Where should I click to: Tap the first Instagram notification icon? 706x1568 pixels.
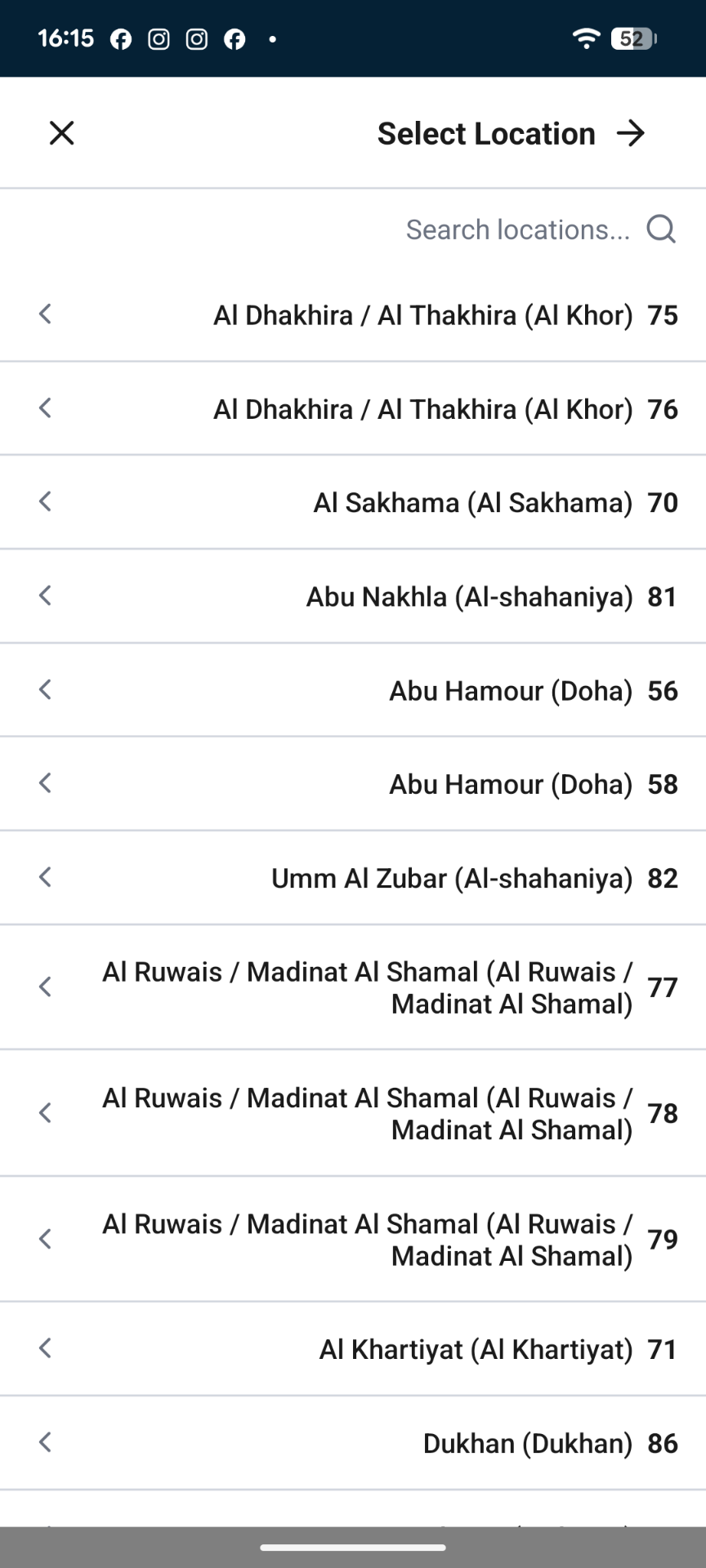[159, 38]
